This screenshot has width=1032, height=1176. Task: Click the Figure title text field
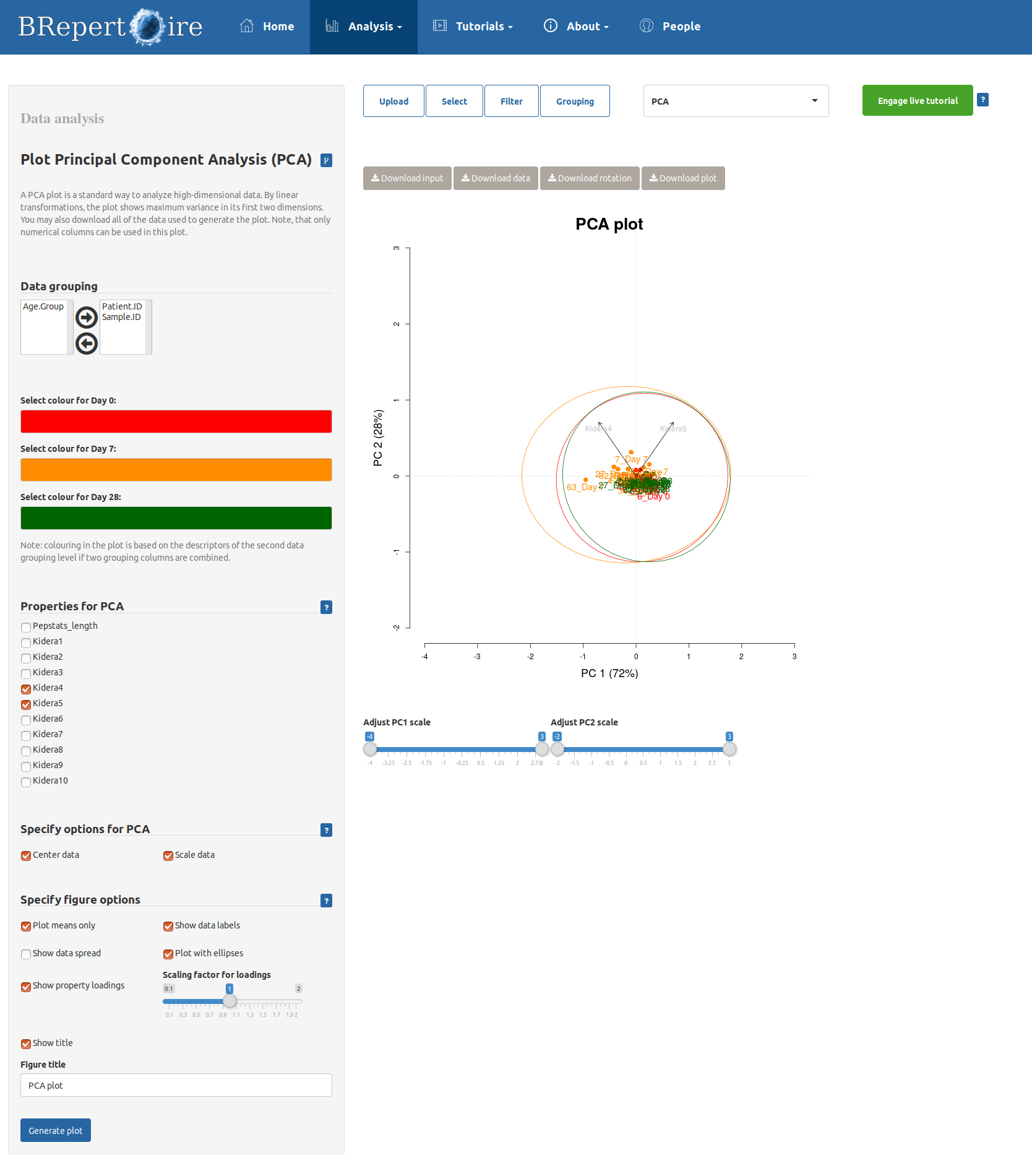176,1085
